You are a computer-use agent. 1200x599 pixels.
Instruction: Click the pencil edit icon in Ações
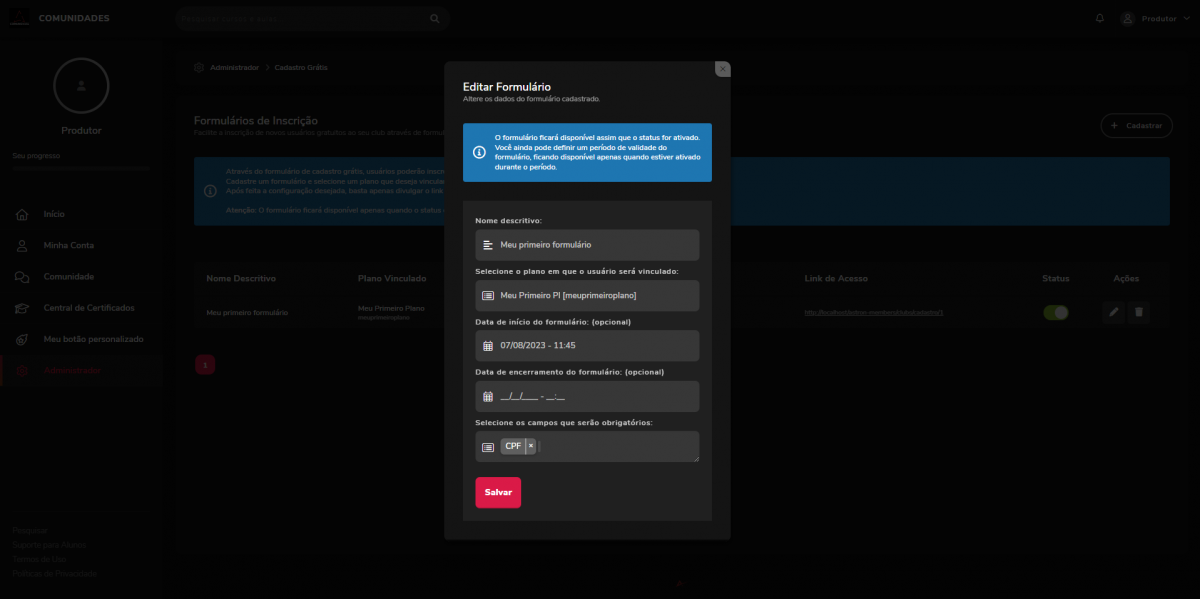pyautogui.click(x=1114, y=313)
